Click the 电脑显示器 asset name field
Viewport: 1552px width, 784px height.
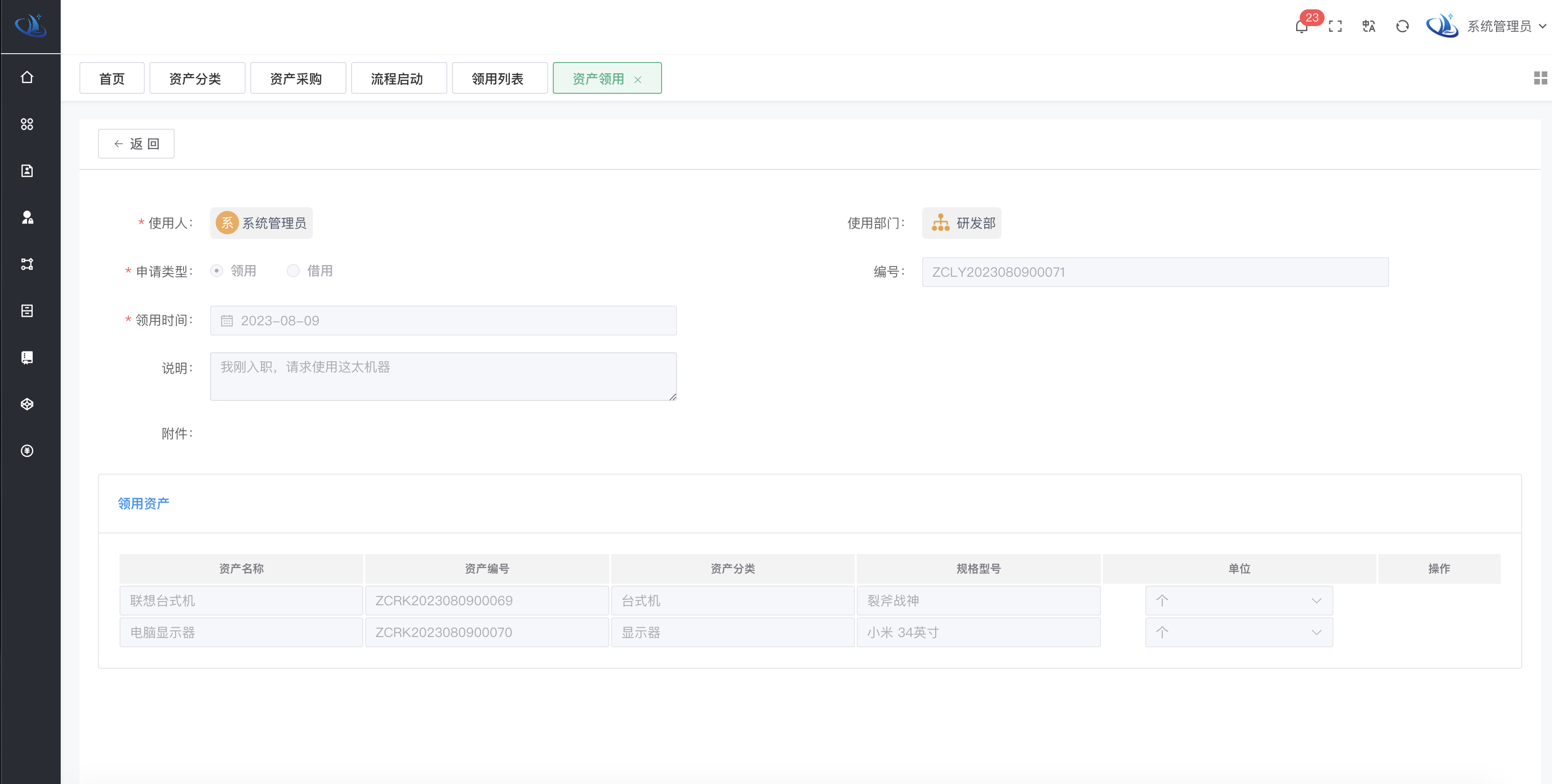click(241, 632)
